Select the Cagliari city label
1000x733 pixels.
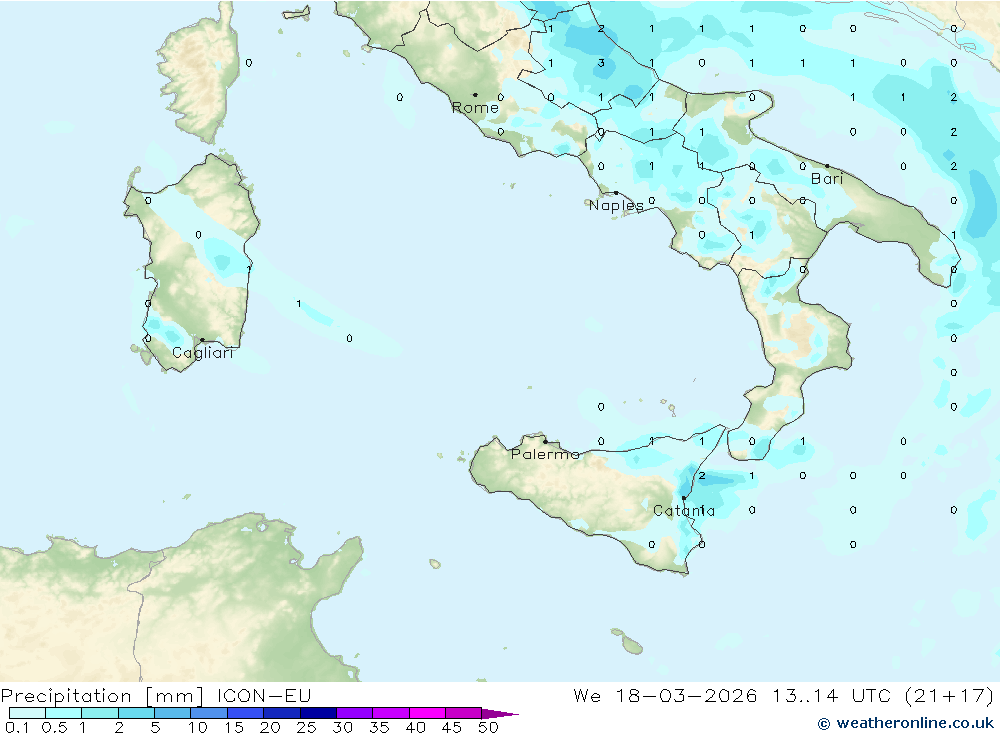pyautogui.click(x=203, y=353)
